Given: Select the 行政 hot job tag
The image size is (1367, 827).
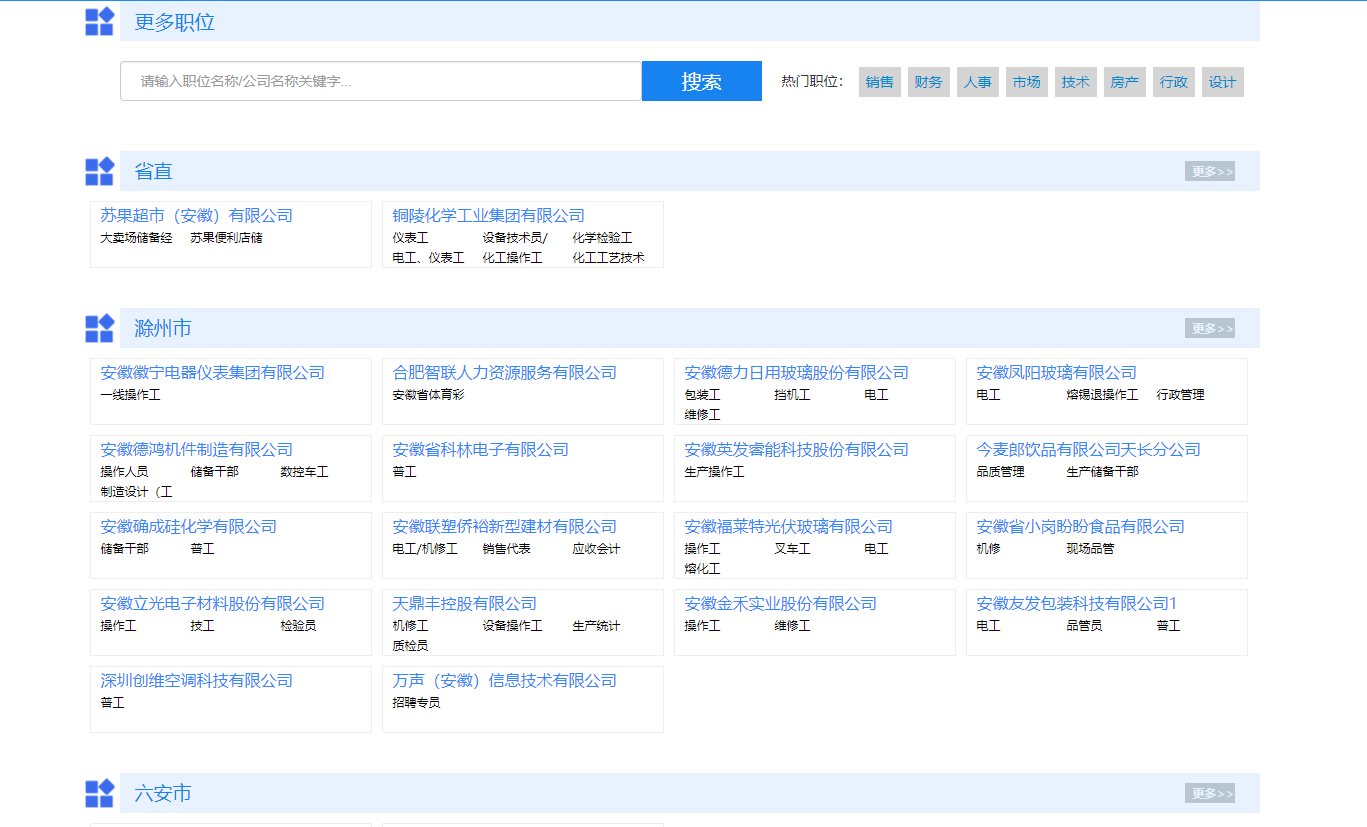Looking at the screenshot, I should pyautogui.click(x=1174, y=82).
